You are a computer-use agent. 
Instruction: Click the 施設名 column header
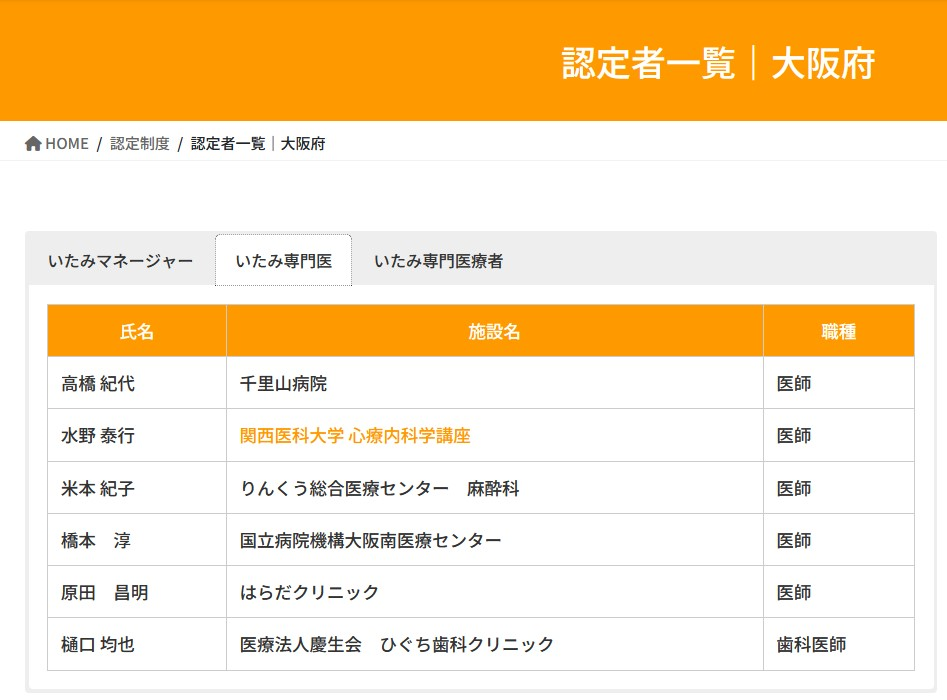[495, 331]
